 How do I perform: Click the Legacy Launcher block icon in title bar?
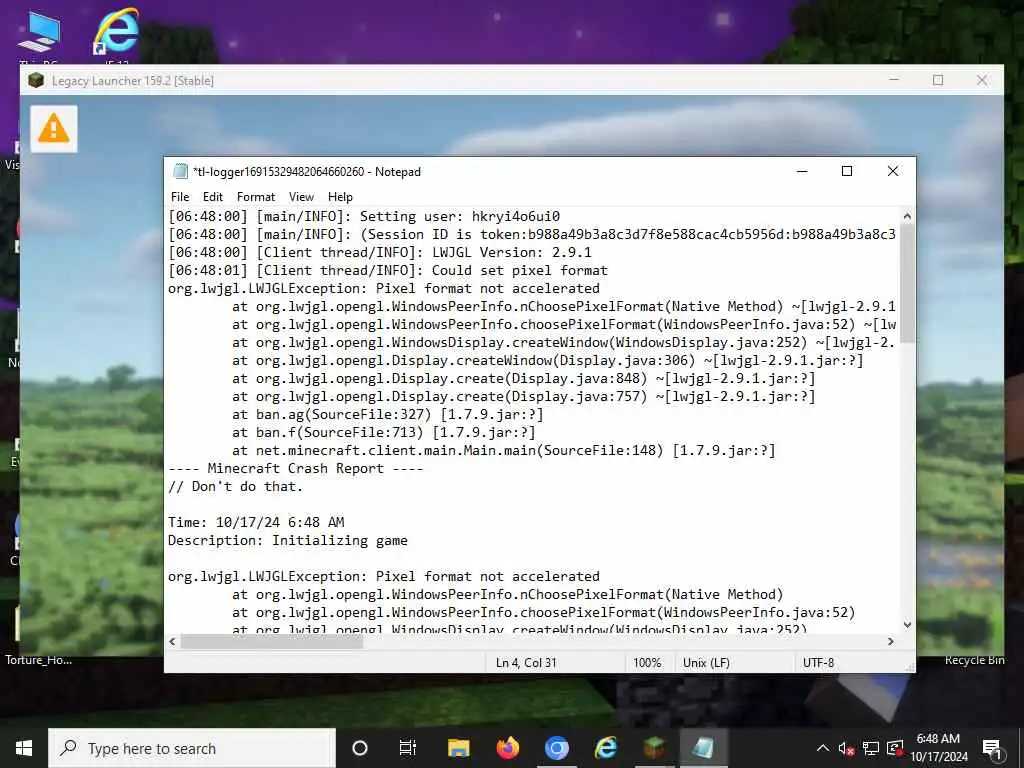pos(36,80)
